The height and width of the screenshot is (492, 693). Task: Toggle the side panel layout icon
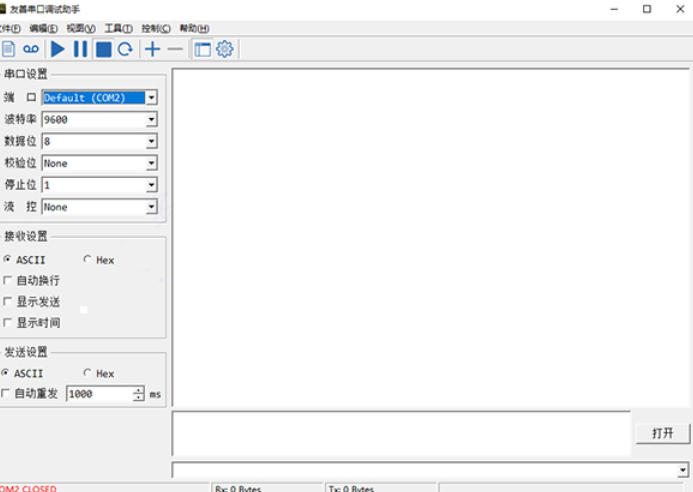click(203, 49)
